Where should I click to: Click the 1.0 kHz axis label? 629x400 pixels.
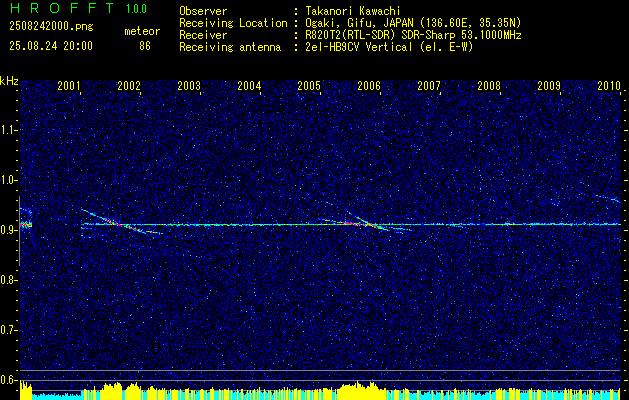point(8,181)
